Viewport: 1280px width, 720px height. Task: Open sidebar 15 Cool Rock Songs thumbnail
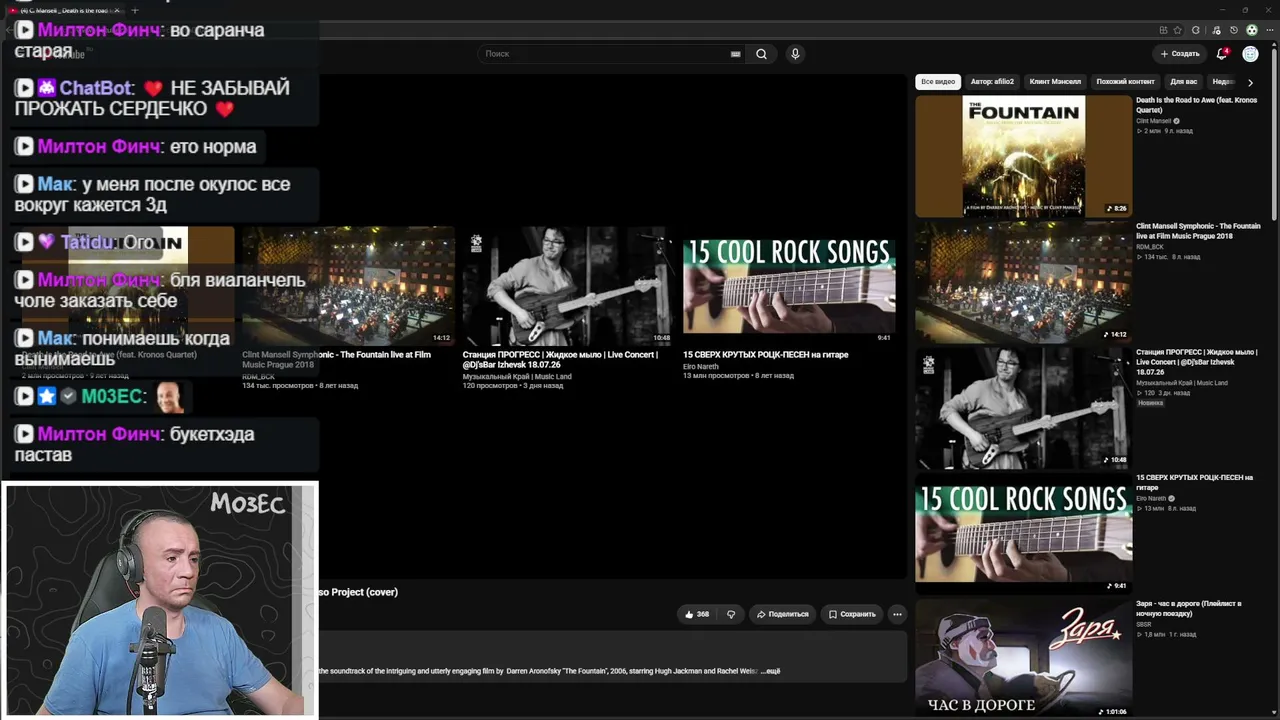[1023, 533]
